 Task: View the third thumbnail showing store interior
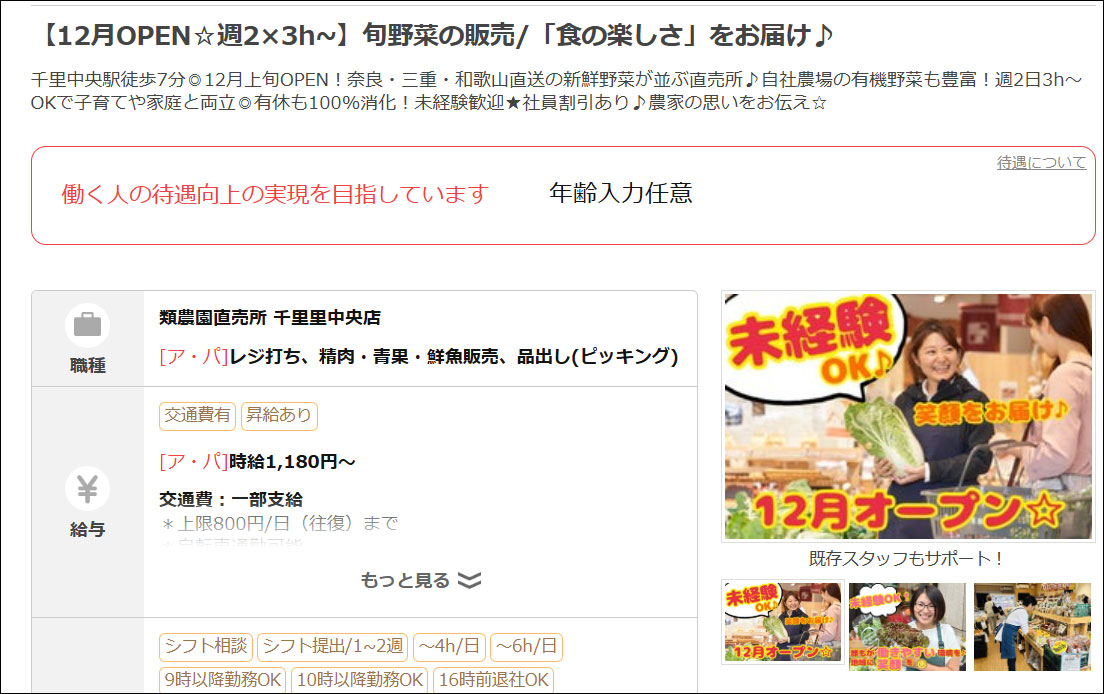click(1031, 626)
